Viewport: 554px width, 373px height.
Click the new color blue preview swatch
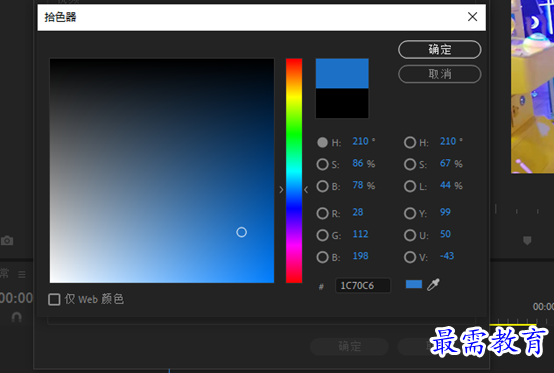pos(342,73)
